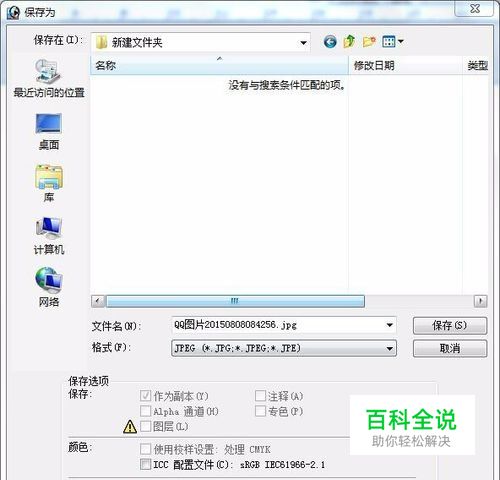This screenshot has width=500, height=480.
Task: Open Recent Places (最近访问的位置) shortcut
Action: pyautogui.click(x=49, y=79)
